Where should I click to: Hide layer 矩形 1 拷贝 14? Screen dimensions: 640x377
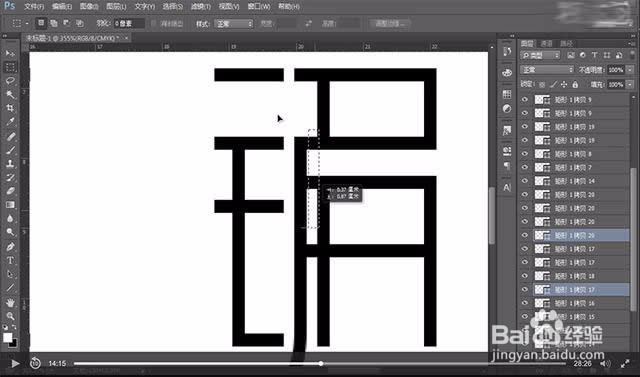[525, 181]
